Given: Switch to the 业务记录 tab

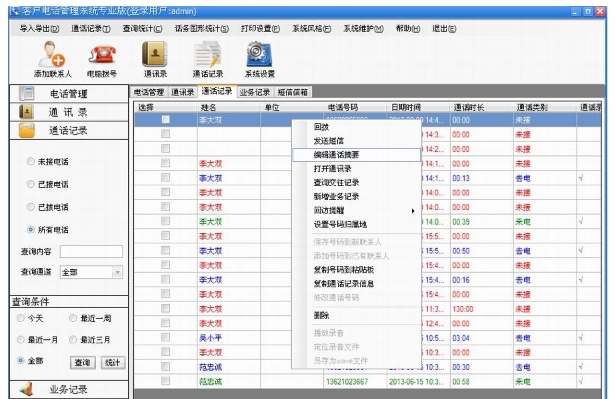Looking at the screenshot, I should tap(255, 92).
